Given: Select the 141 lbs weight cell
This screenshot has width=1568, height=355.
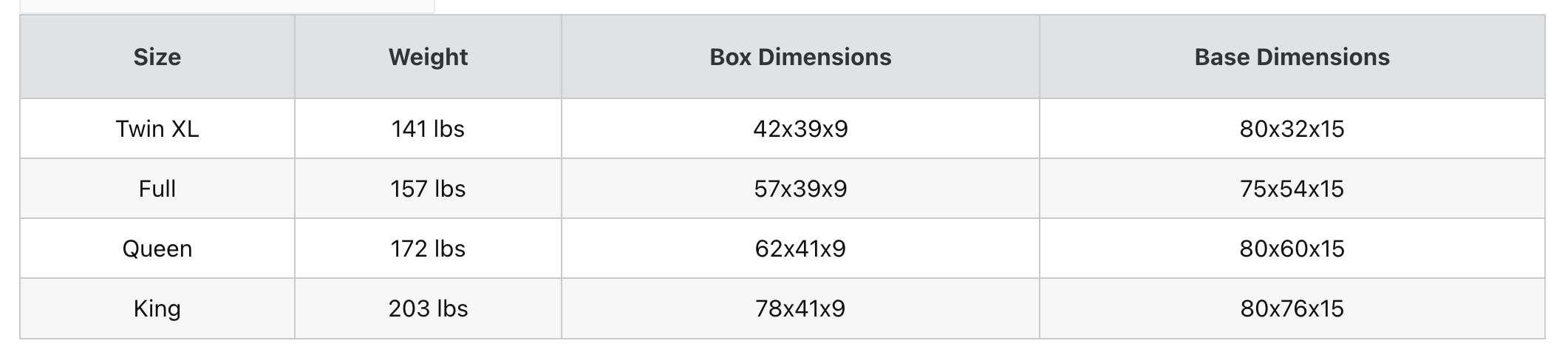Looking at the screenshot, I should [428, 129].
